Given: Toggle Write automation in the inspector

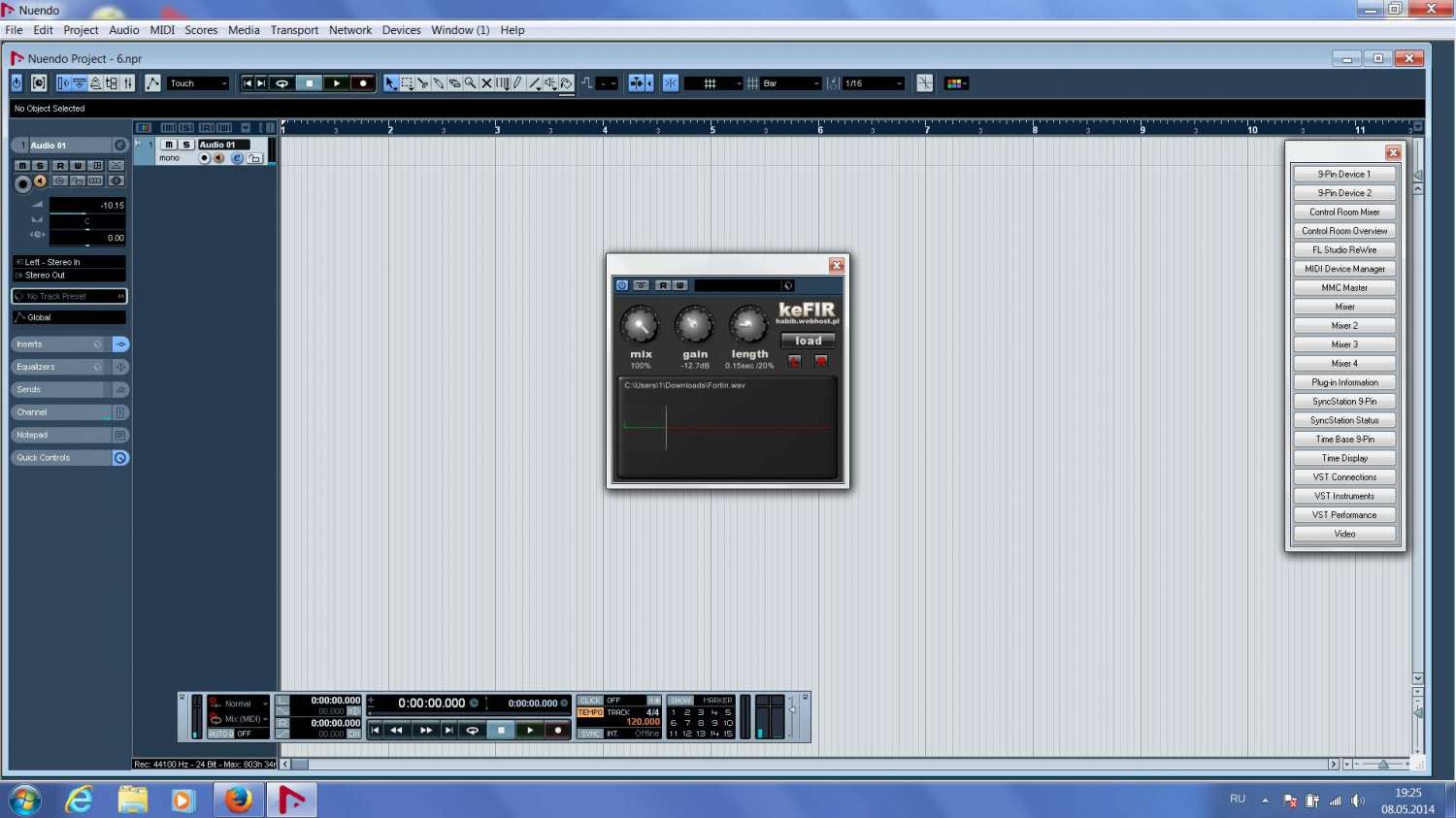Looking at the screenshot, I should coord(78,166).
